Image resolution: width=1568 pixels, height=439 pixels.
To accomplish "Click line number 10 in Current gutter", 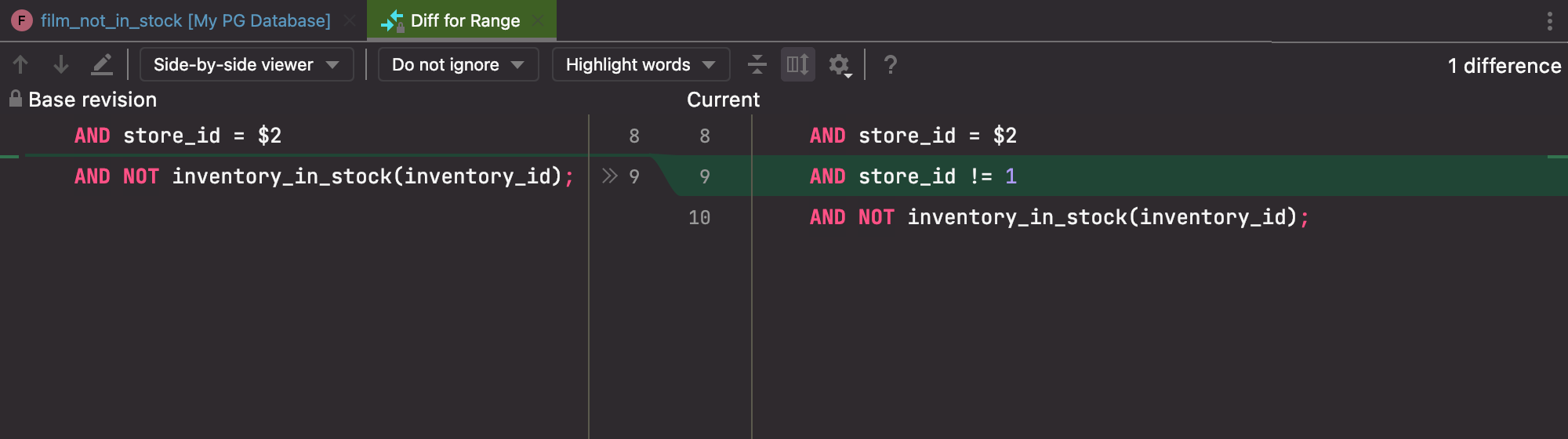I will [699, 217].
